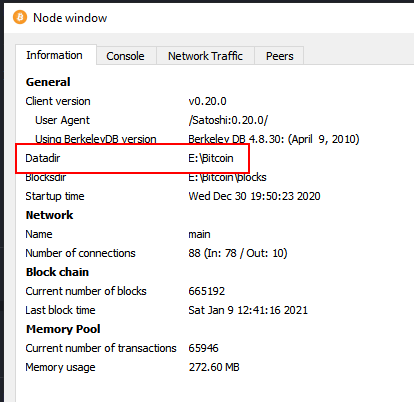Click the Datadir label
414x402 pixels.
coord(43,158)
